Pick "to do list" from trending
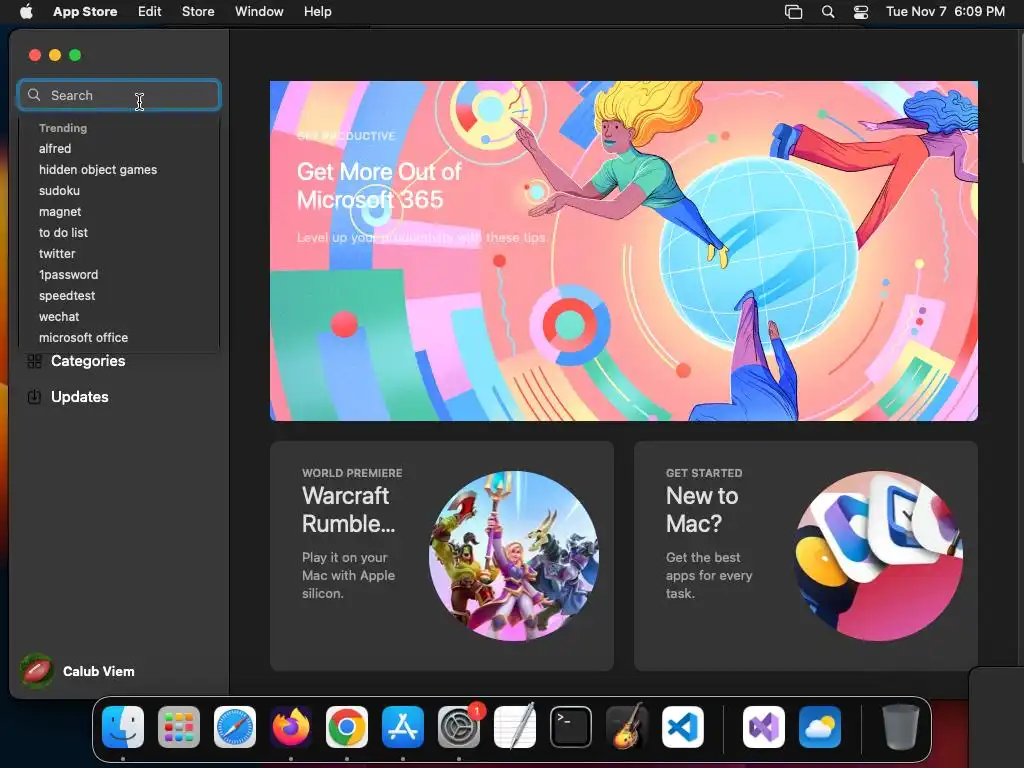 [x=63, y=232]
